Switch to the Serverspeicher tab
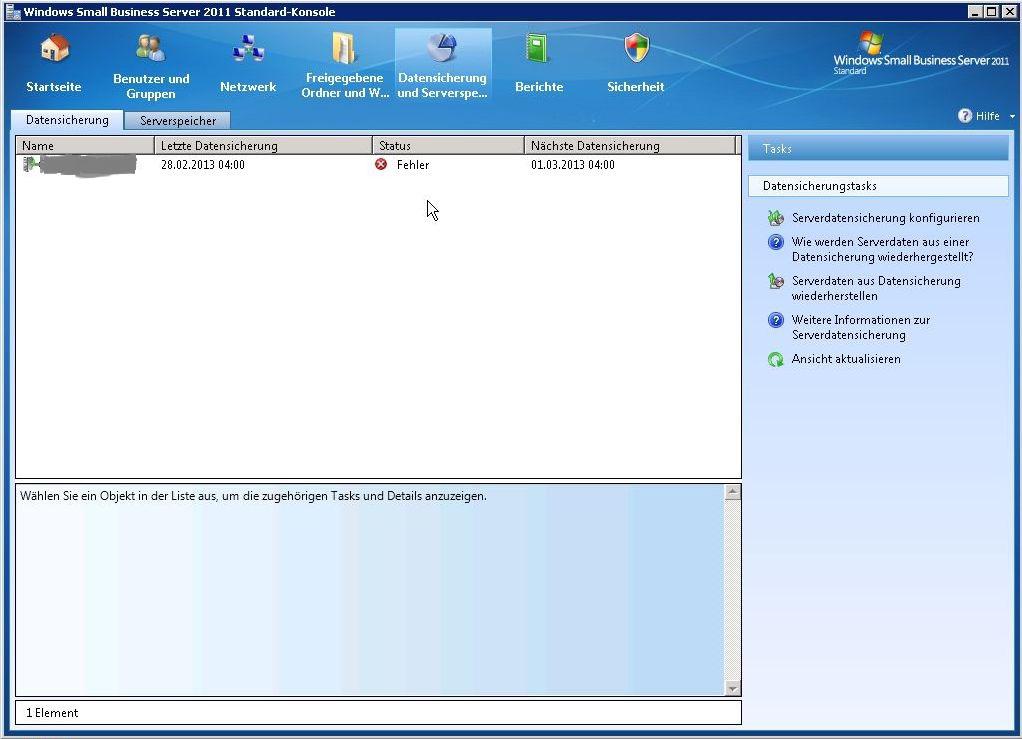The height and width of the screenshot is (739, 1022). point(177,121)
